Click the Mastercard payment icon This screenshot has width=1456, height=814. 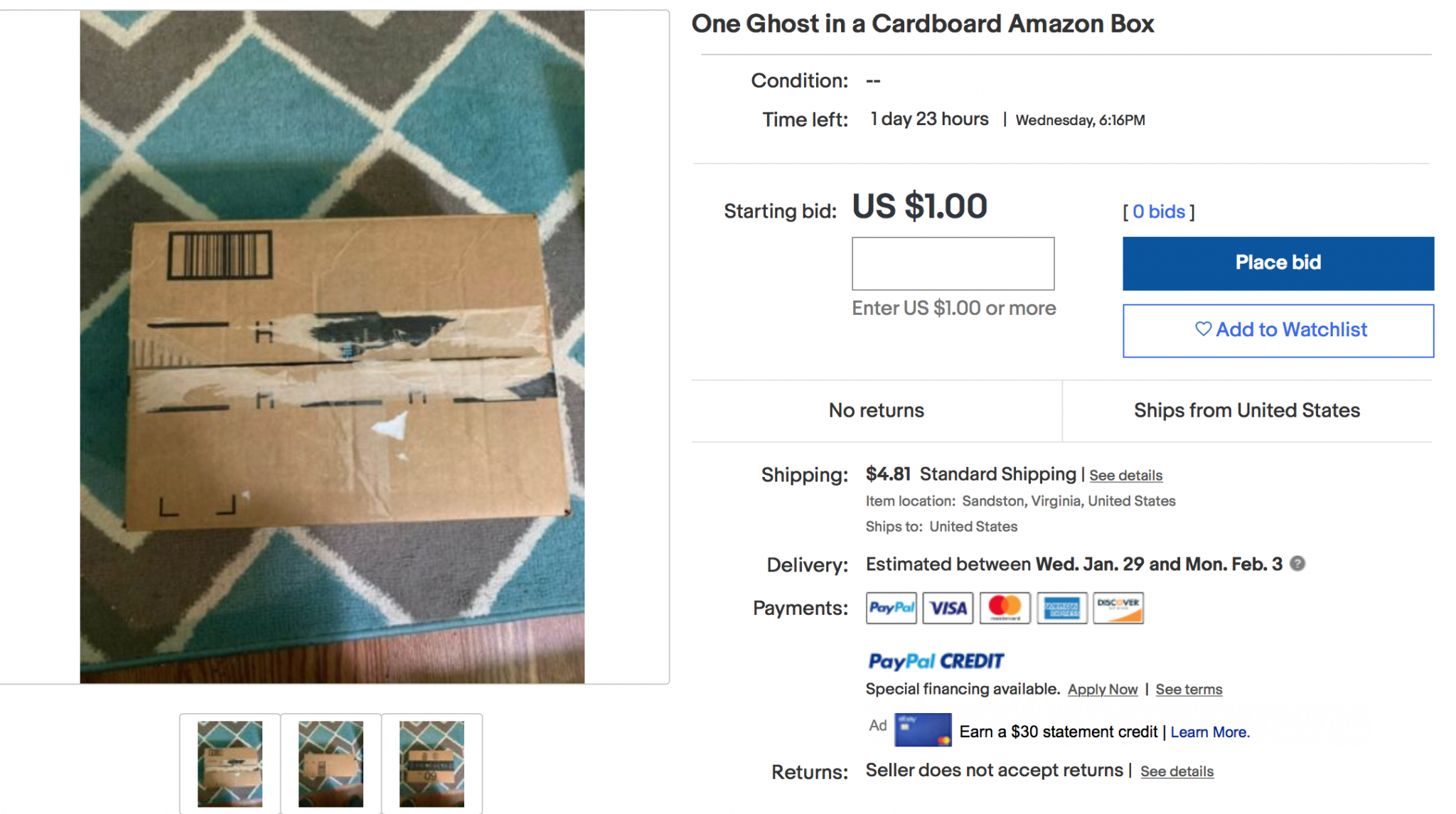[x=1005, y=608]
